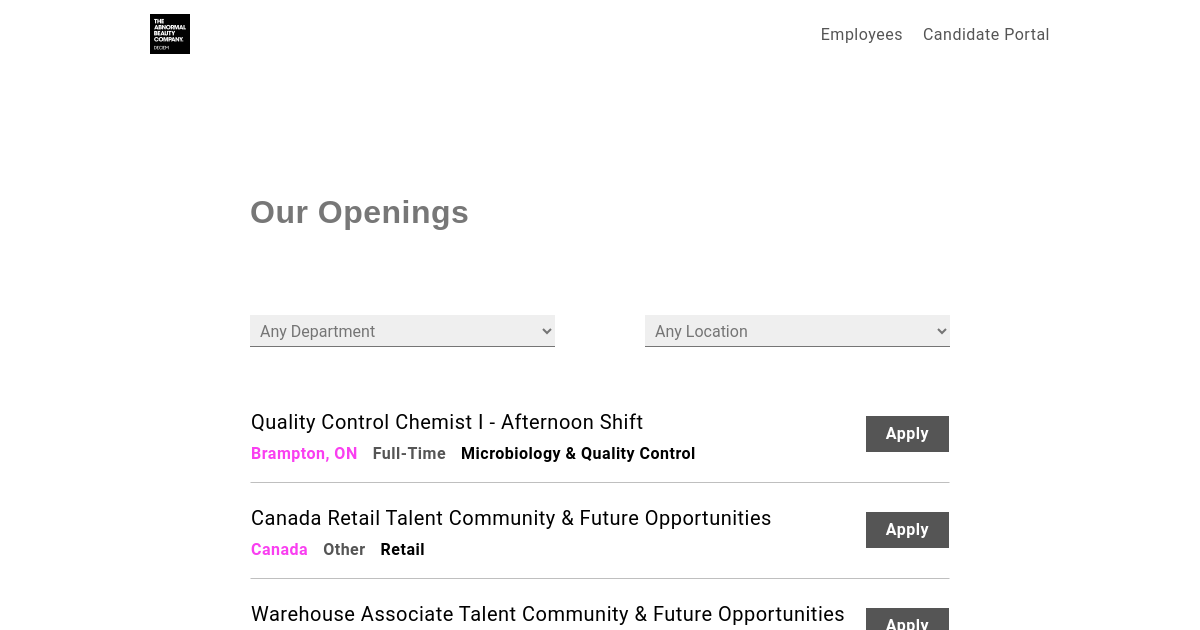Click the Full-Time employment type label
Screen dimensions: 1200x630
click(x=409, y=454)
